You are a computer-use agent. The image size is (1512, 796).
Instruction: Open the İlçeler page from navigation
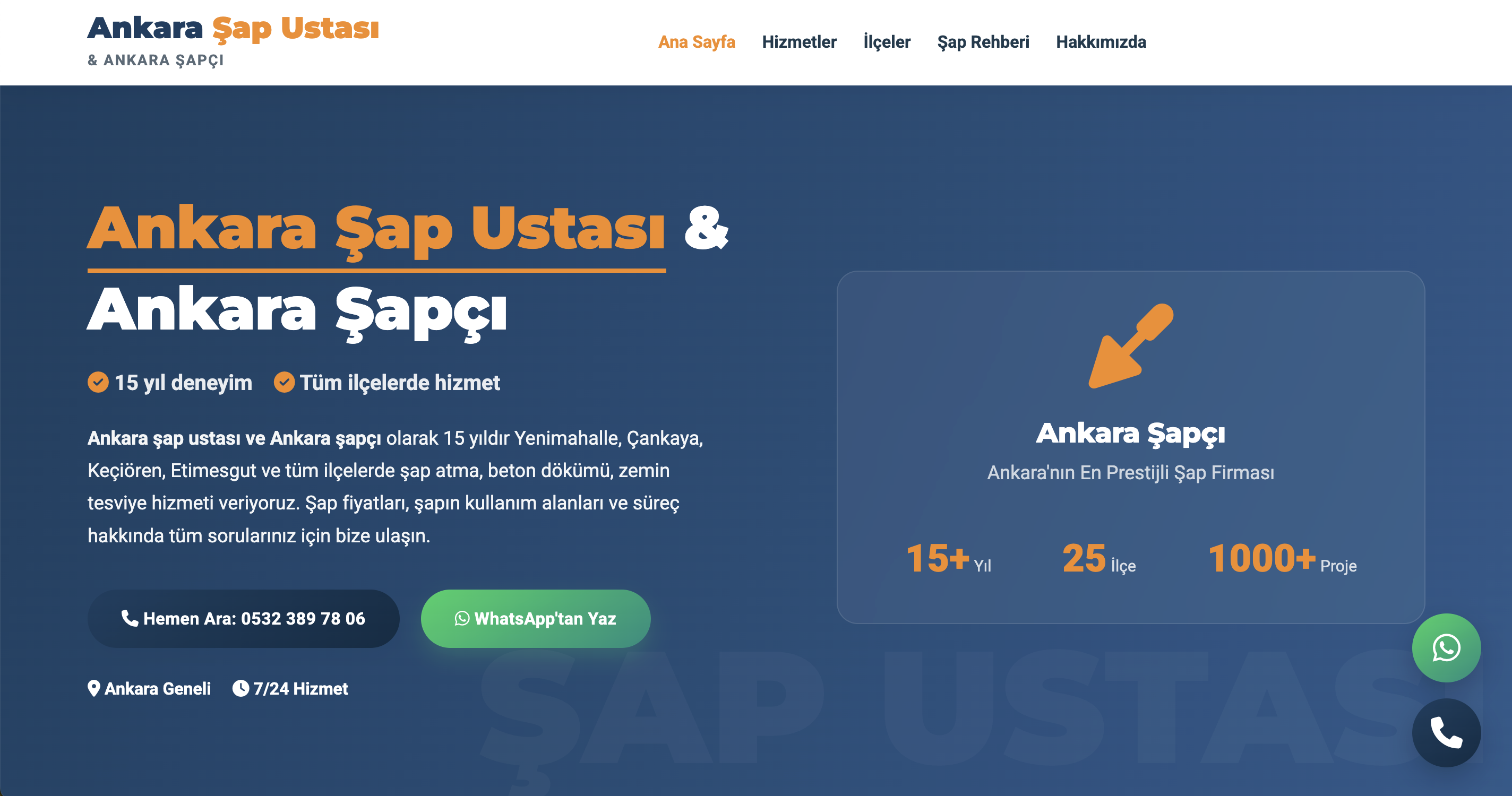pyautogui.click(x=887, y=41)
